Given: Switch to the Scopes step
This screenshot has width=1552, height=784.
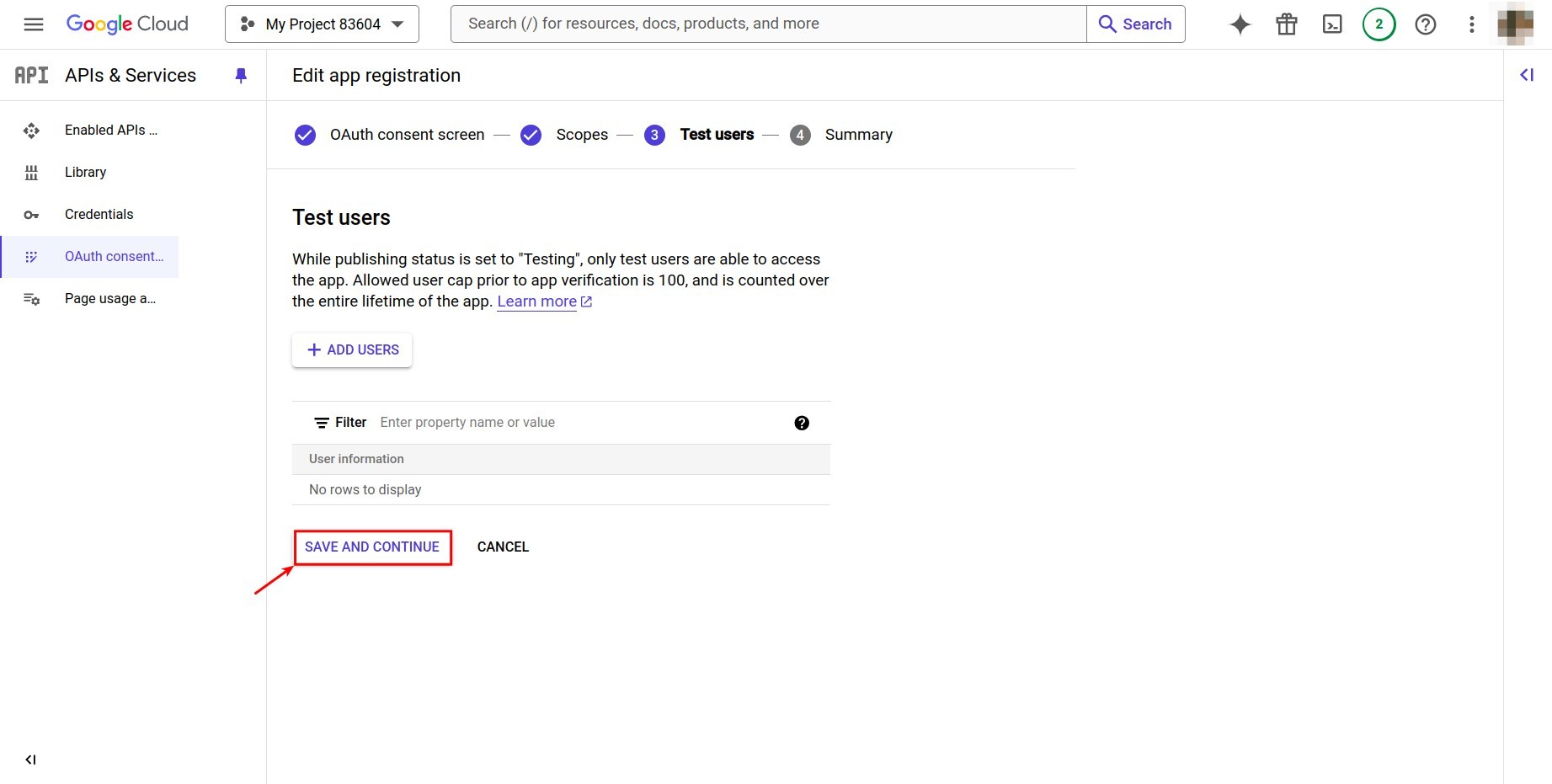Looking at the screenshot, I should click(581, 135).
